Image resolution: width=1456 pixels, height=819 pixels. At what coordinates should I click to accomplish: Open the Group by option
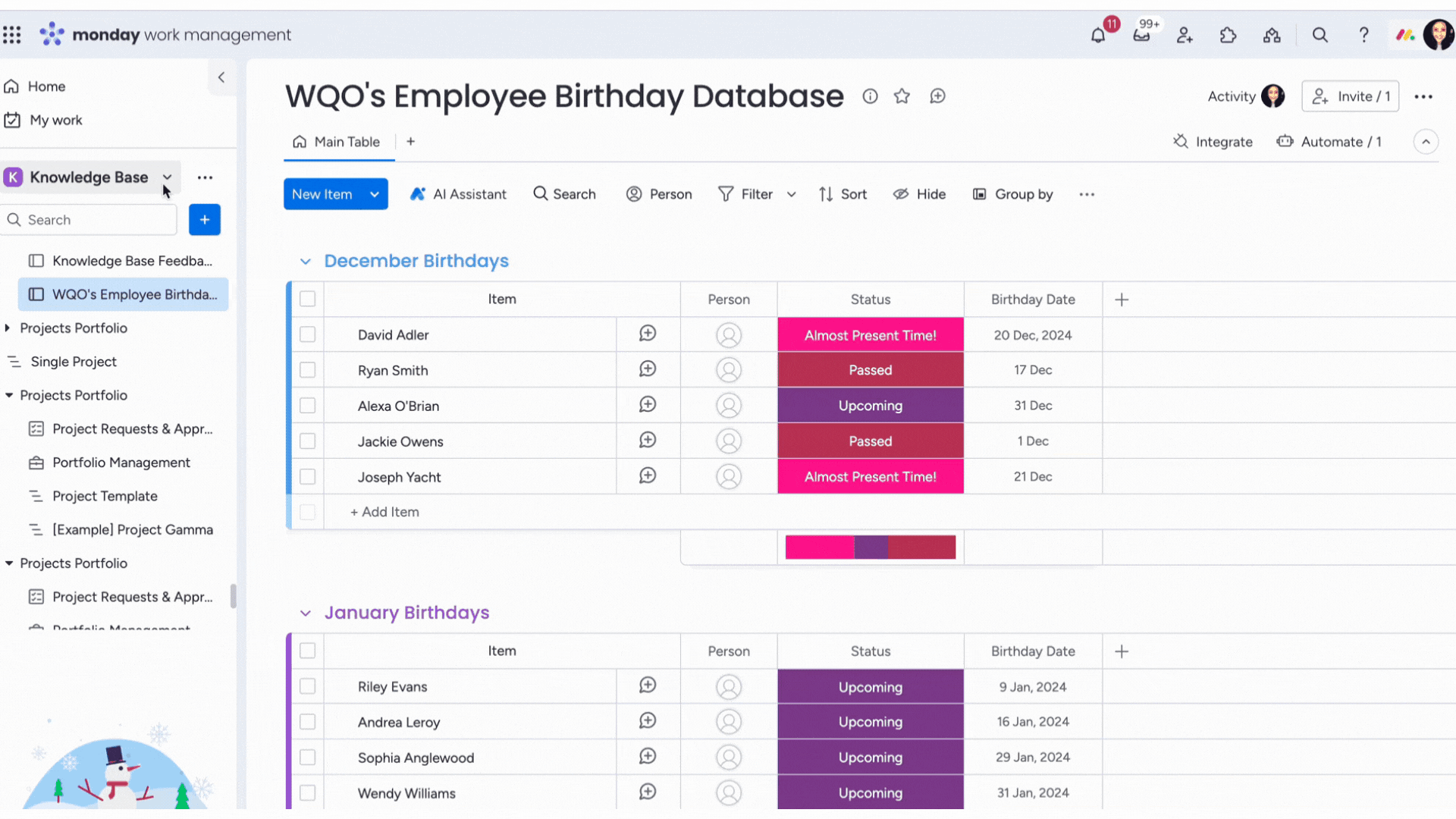pos(1013,195)
